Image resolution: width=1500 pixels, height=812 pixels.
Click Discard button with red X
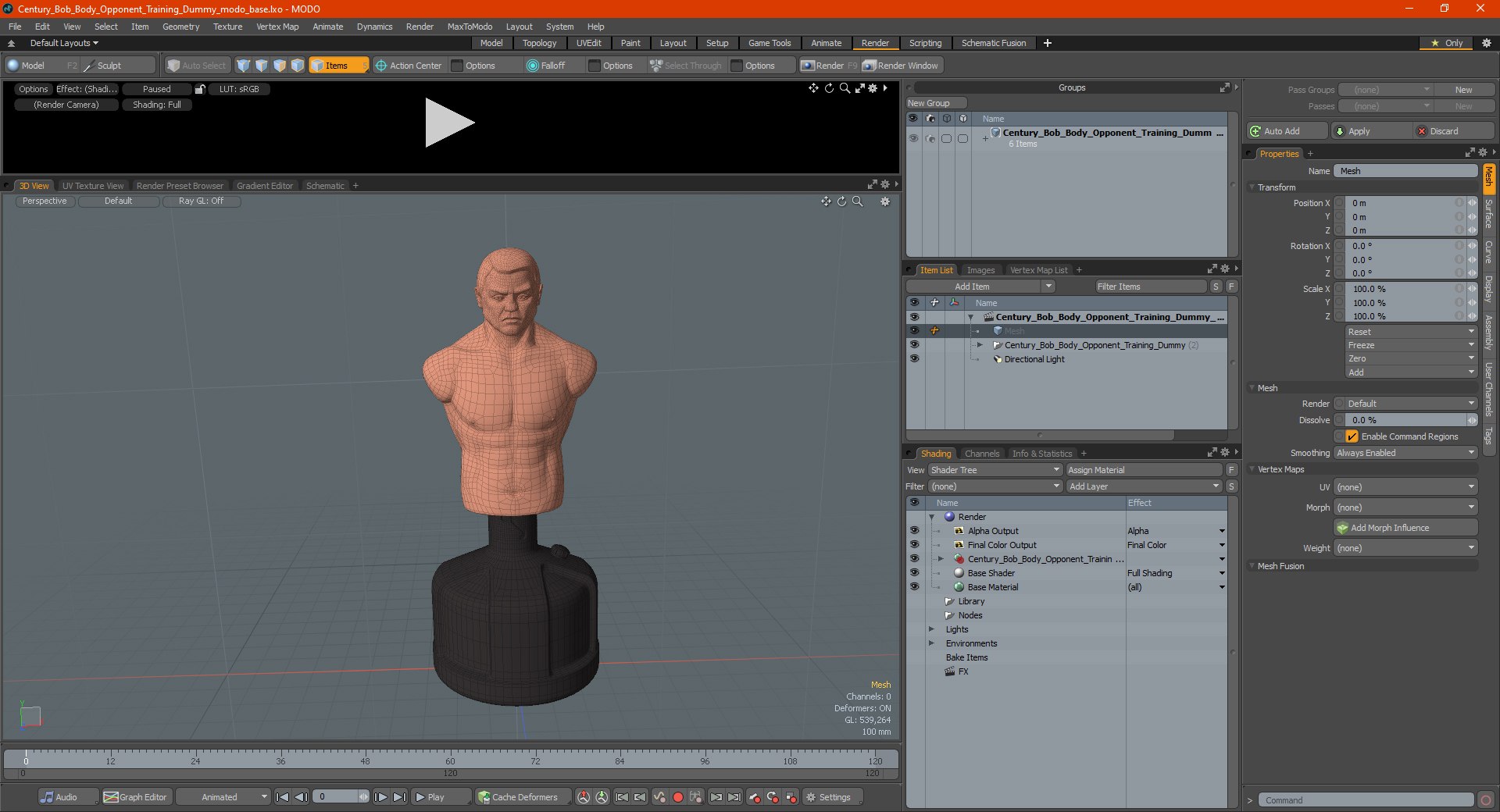point(1453,131)
